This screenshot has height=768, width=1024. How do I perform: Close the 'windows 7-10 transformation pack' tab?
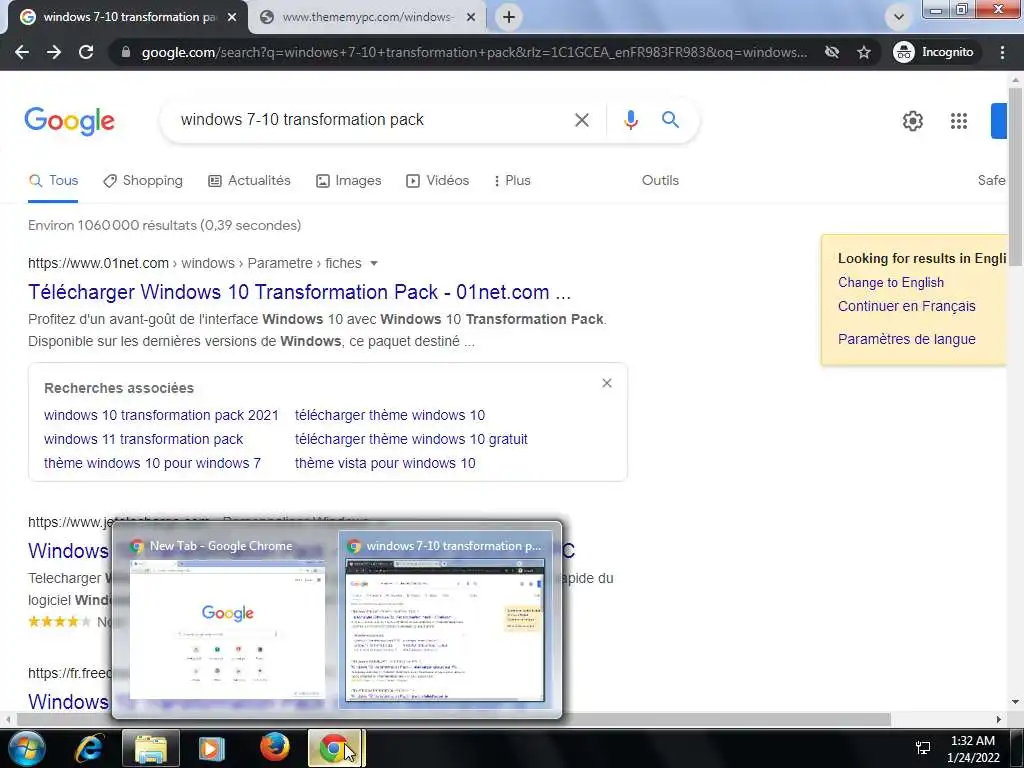click(x=231, y=17)
